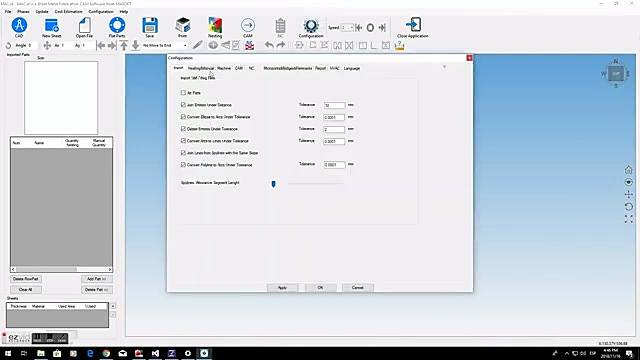The height and width of the screenshot is (360, 640).
Task: Launch the Nesting tool
Action: pos(215,26)
